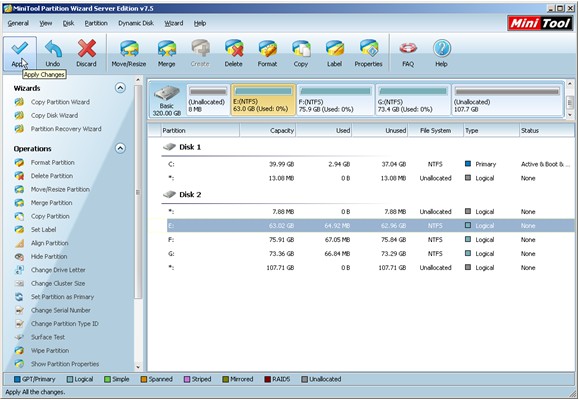Viewport: 579px width, 400px height.
Task: Click the Discard red X icon
Action: click(x=86, y=48)
